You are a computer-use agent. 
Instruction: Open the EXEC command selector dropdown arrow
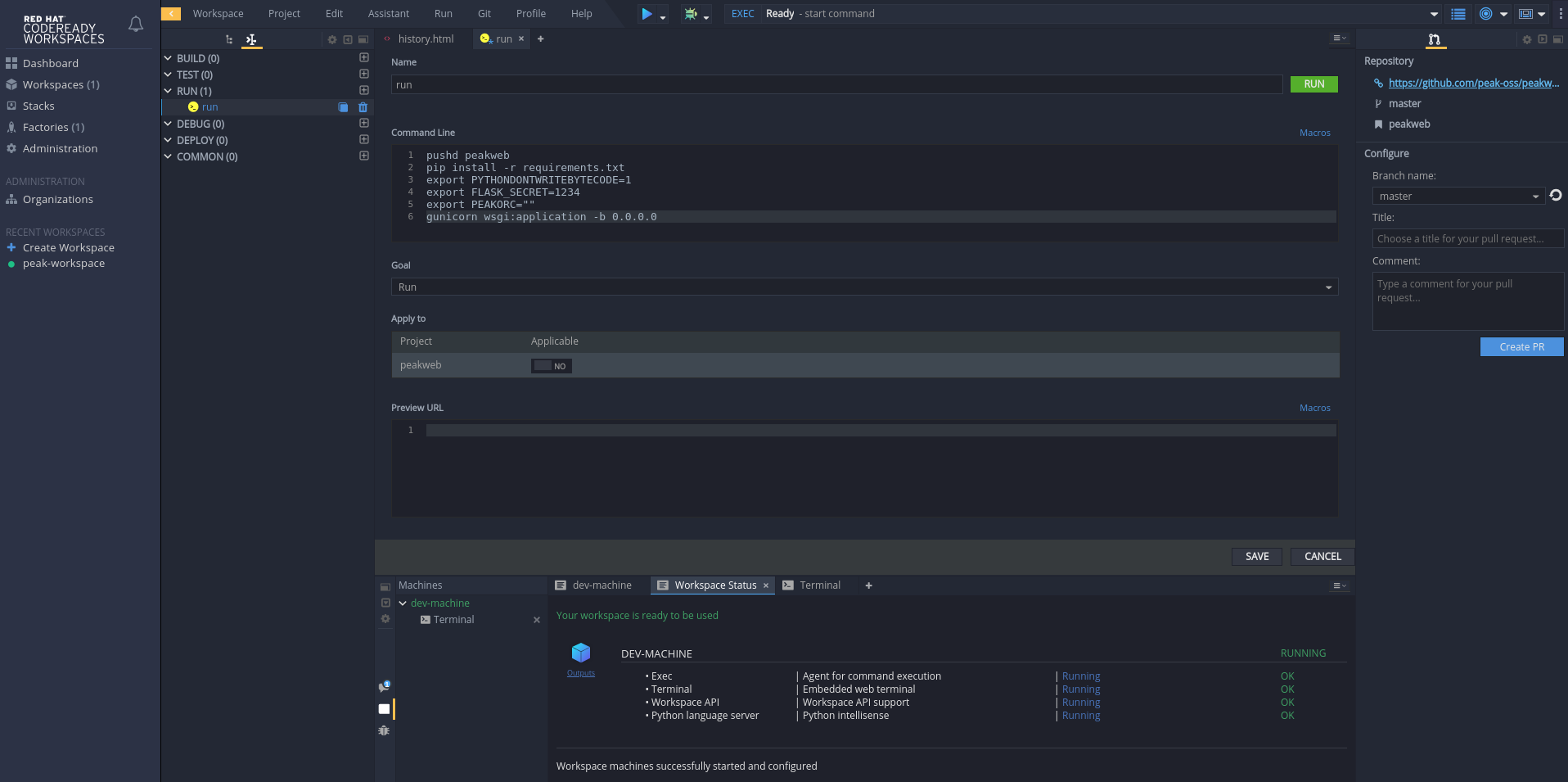click(1434, 14)
